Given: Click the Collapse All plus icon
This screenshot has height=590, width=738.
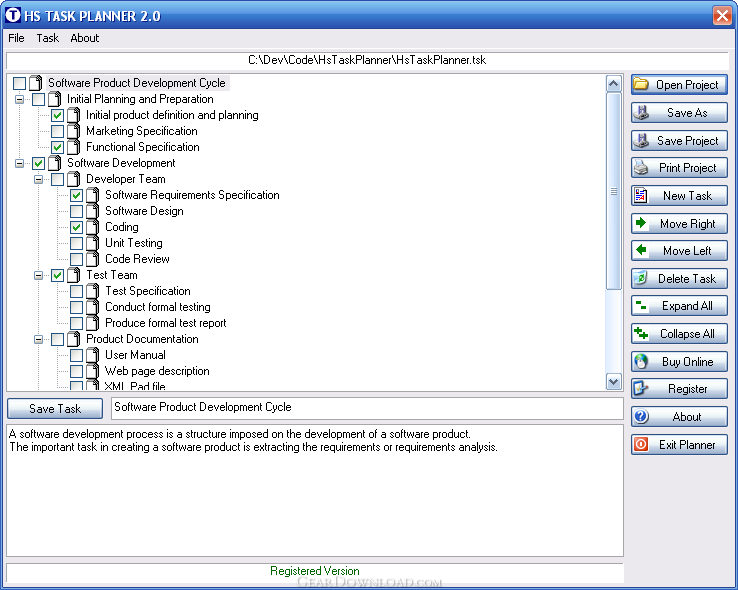Looking at the screenshot, I should (x=641, y=334).
